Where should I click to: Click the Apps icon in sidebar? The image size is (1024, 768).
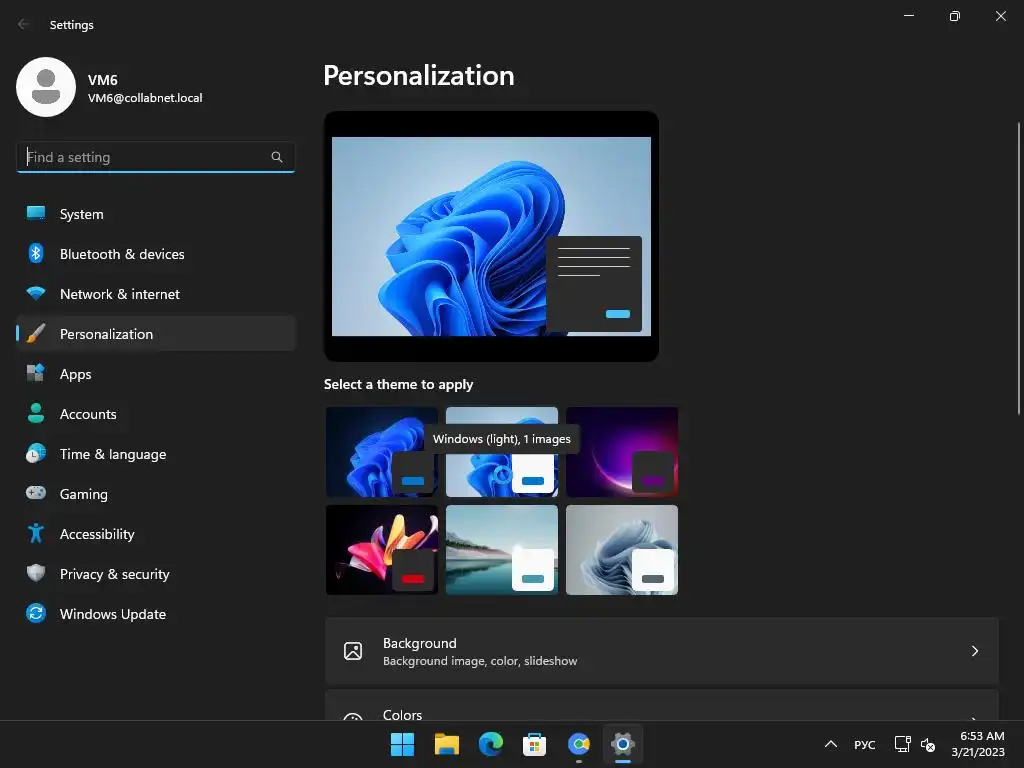coord(36,374)
